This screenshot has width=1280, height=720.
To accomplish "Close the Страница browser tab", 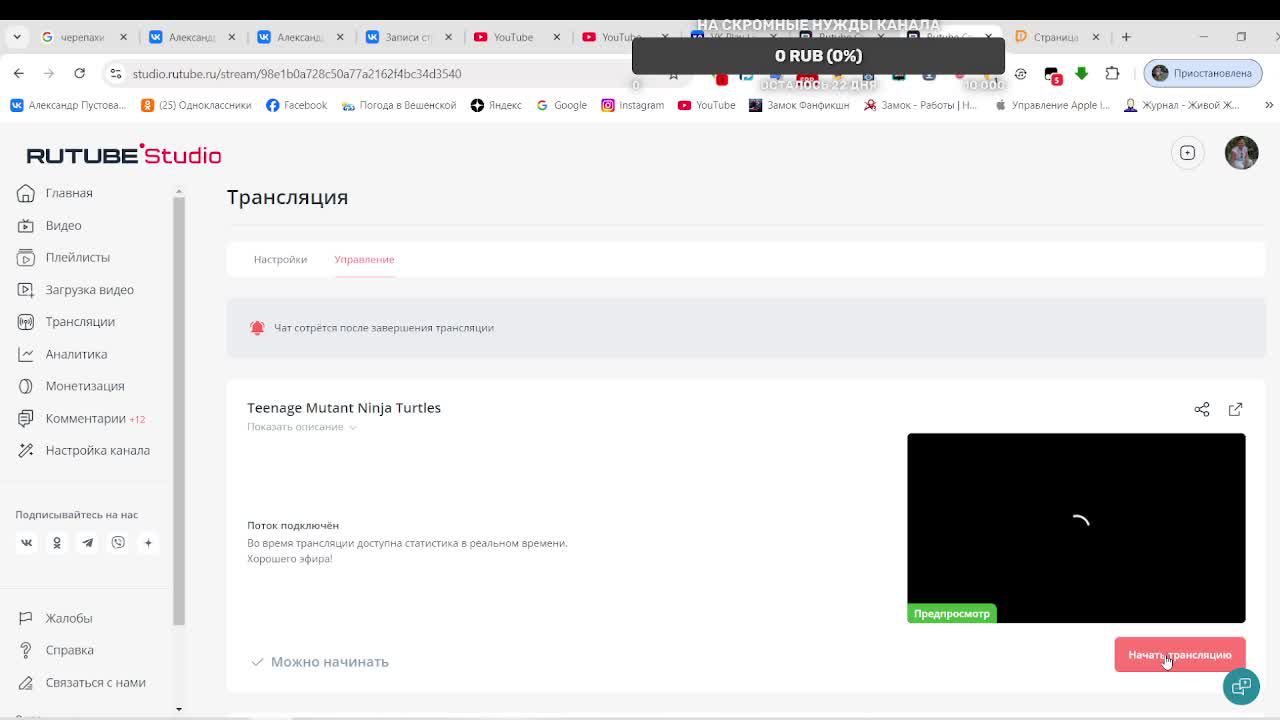I will point(1095,37).
